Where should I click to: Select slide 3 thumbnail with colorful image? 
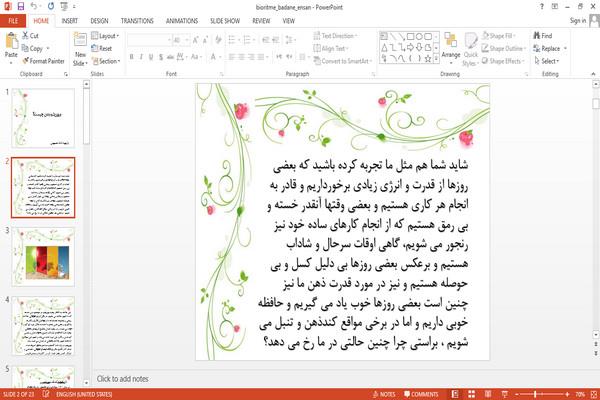tap(43, 257)
